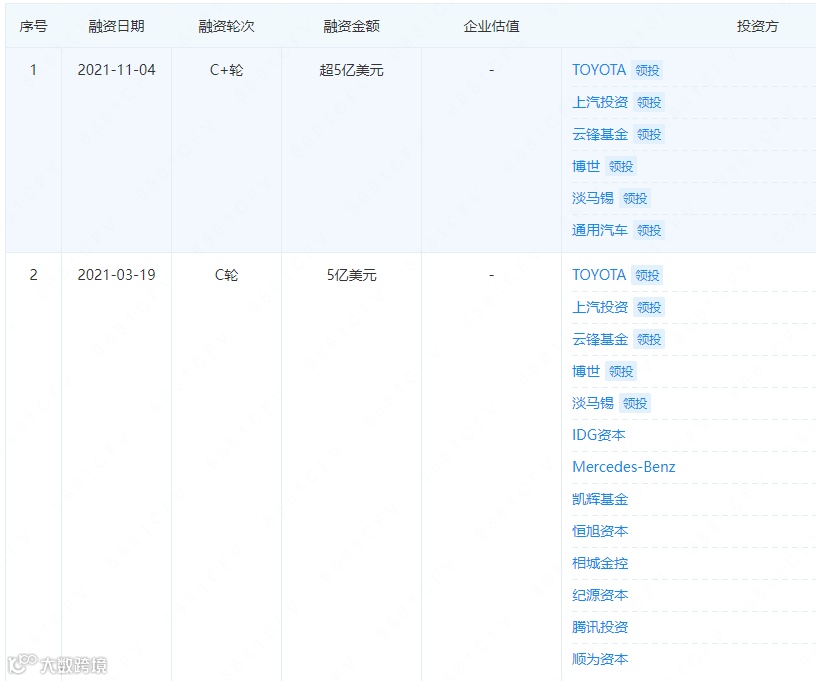Select the date cell 2021-03-19
816x681 pixels.
coord(116,275)
